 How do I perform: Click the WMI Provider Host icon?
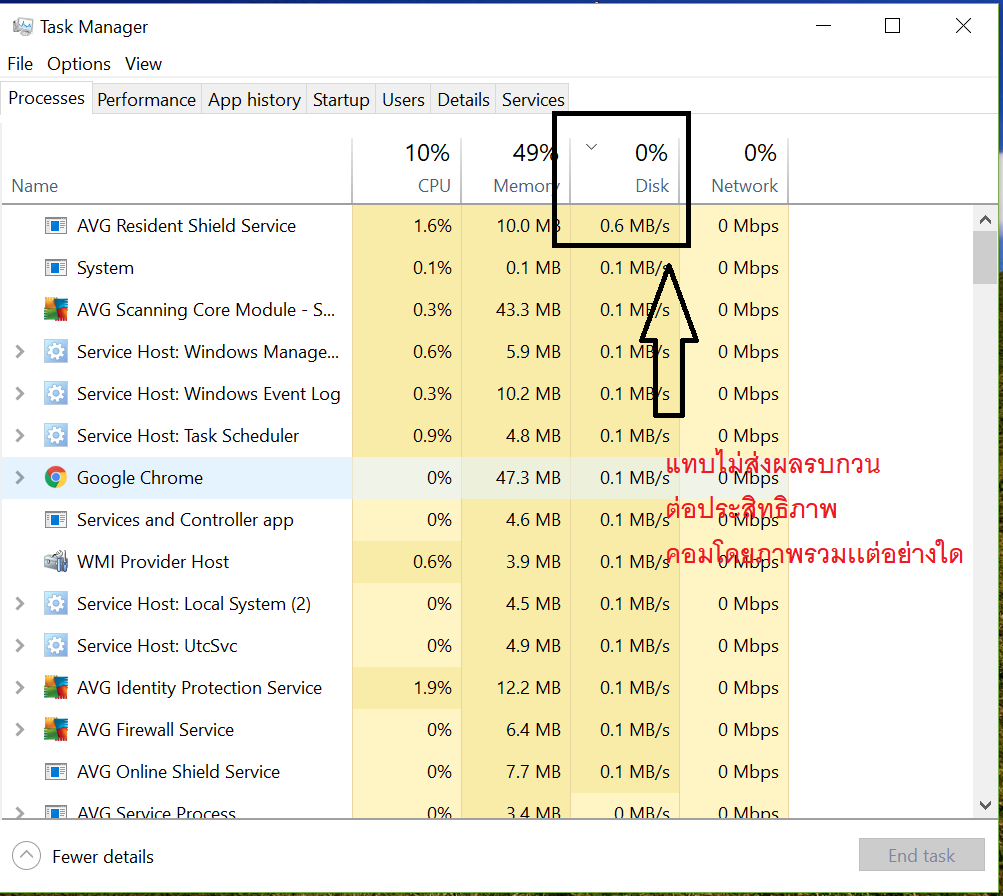[56, 562]
